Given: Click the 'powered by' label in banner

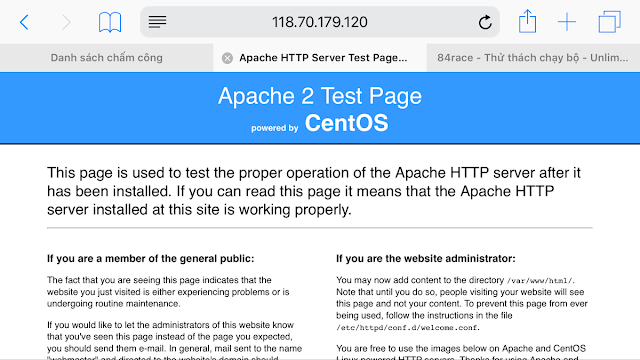Looking at the screenshot, I should coord(275,128).
